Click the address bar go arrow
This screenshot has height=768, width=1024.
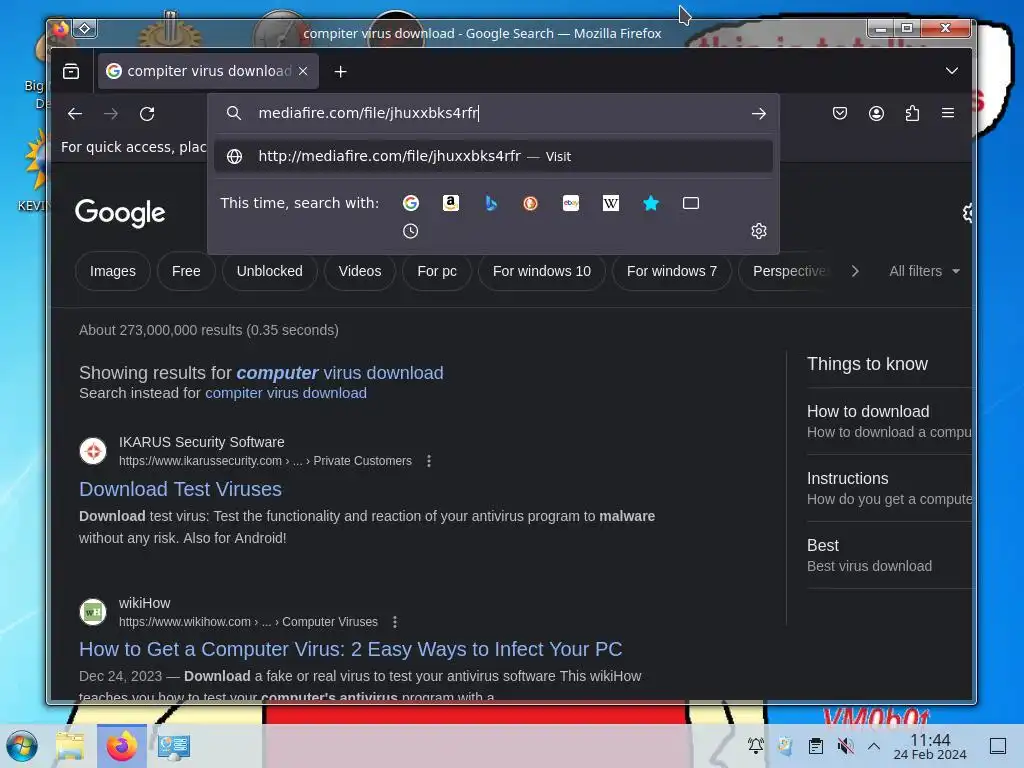click(758, 114)
